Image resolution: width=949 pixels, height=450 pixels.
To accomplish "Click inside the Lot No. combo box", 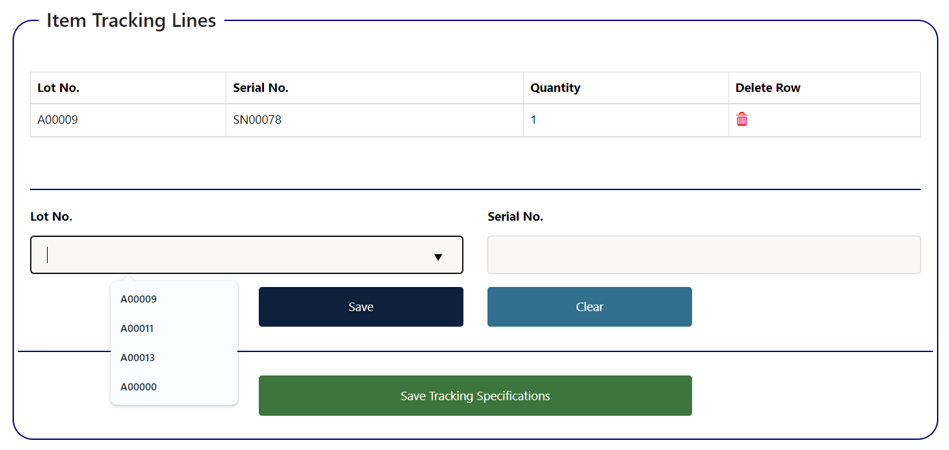I will tap(246, 255).
